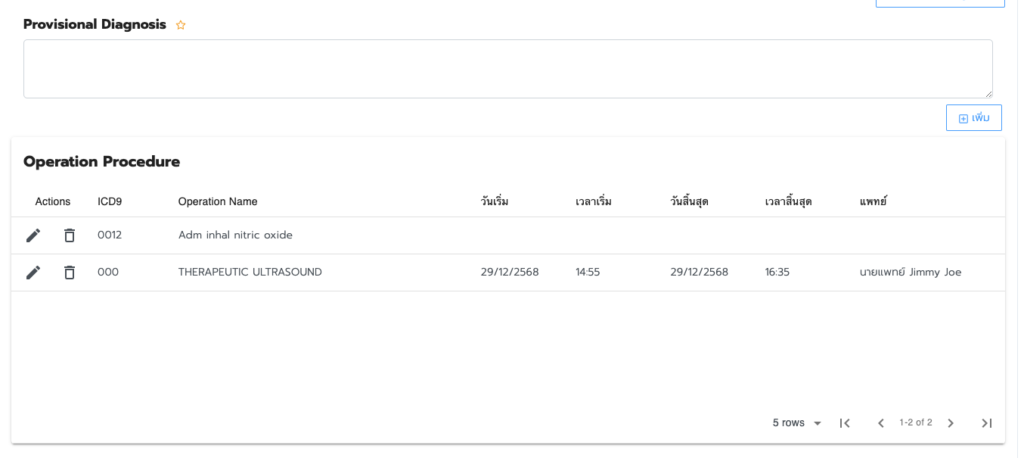Screen dimensions: 1024x458
Task: Click the ICD9 column header
Action: tap(109, 201)
